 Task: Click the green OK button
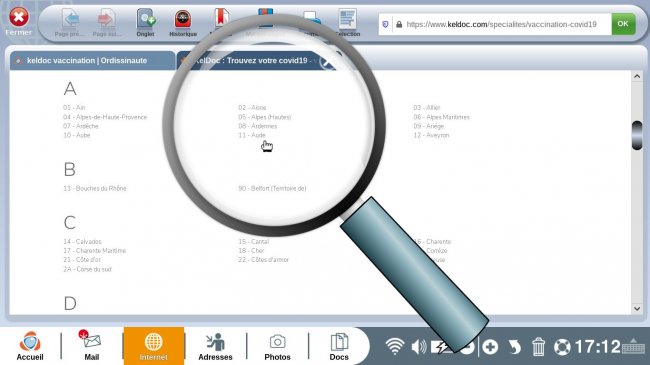click(x=623, y=24)
